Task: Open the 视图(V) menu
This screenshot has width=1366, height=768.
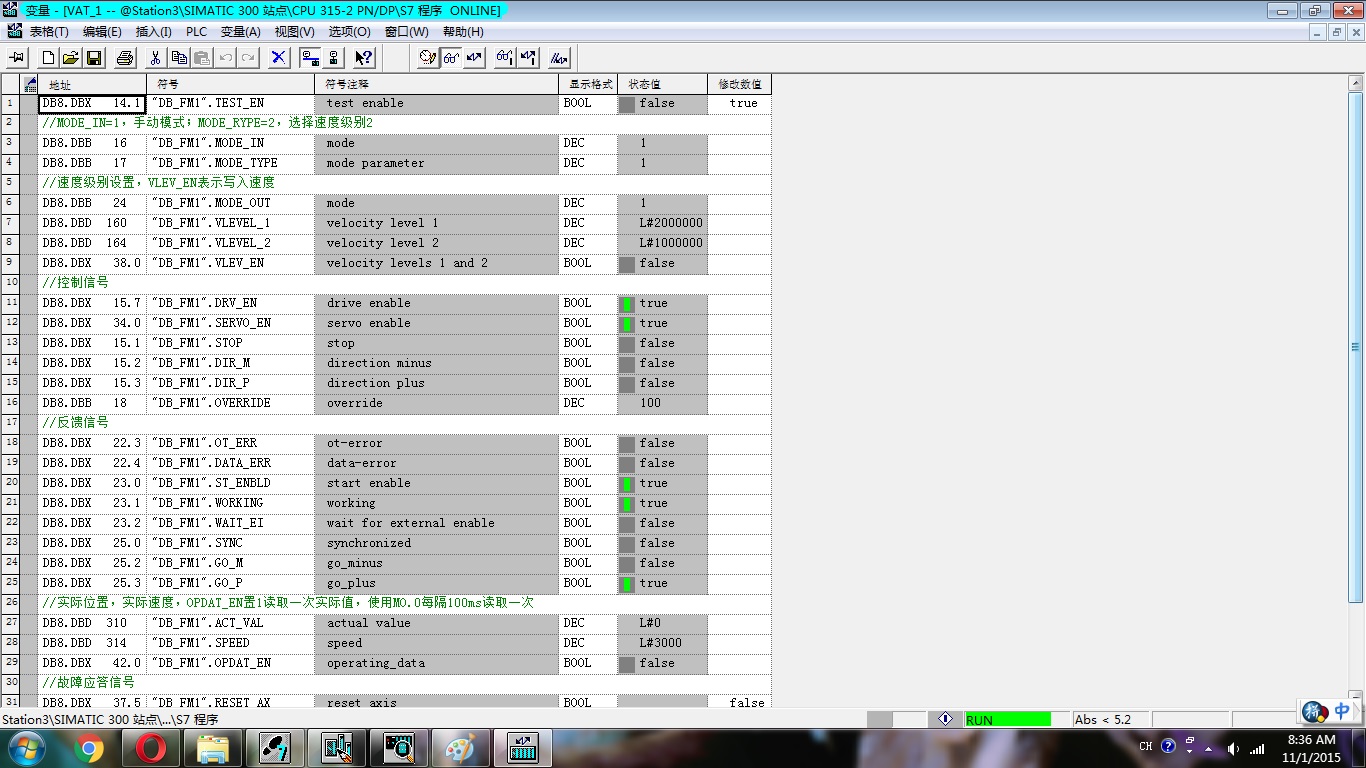Action: (294, 32)
